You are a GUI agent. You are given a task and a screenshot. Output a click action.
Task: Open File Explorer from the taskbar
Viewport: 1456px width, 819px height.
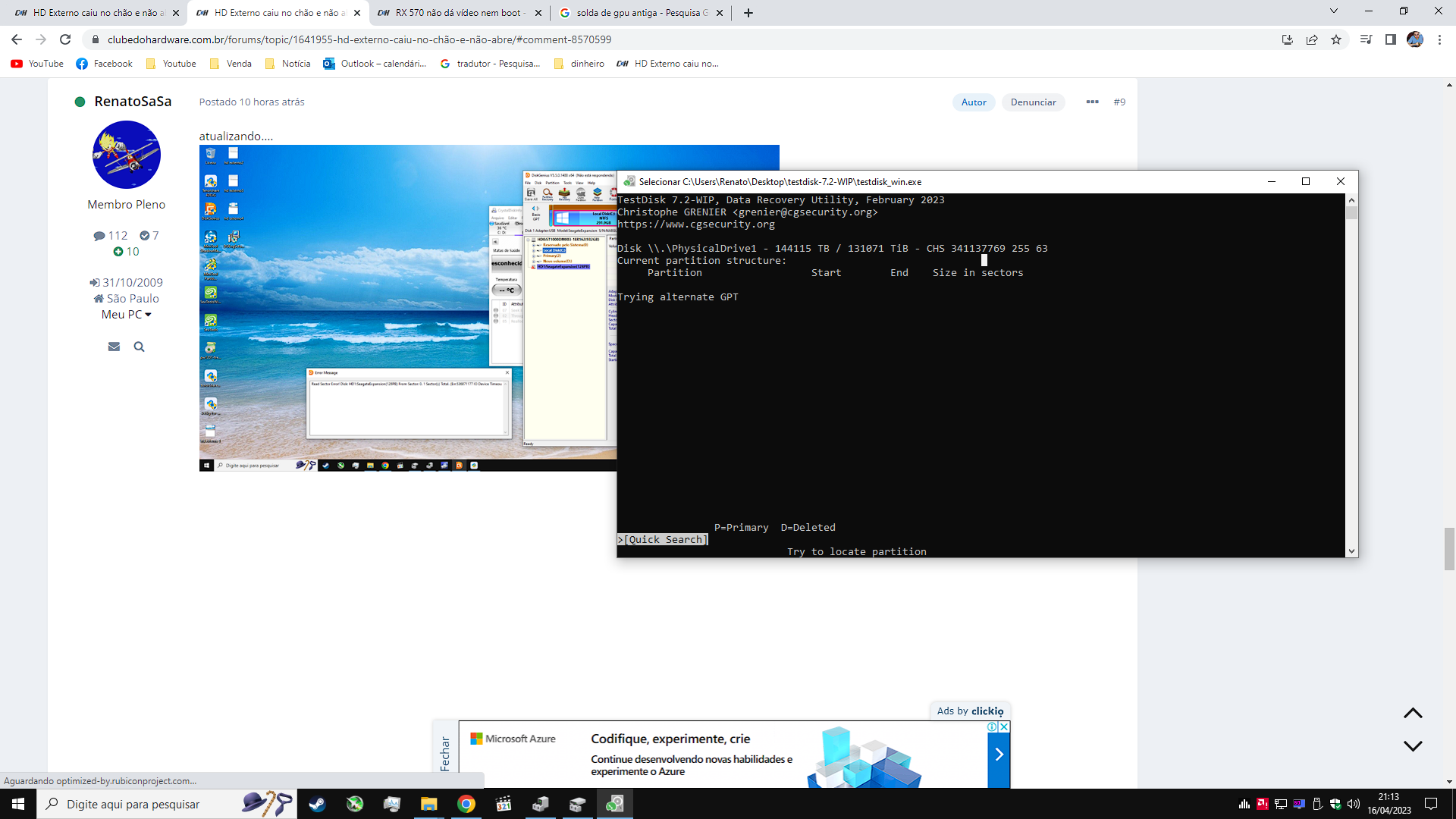(x=429, y=804)
